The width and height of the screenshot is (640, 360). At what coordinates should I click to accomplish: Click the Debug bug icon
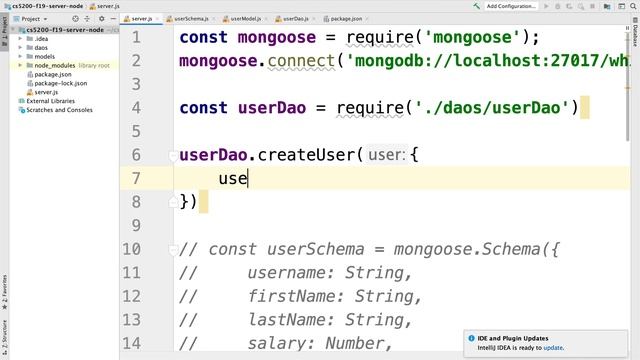(558, 6)
